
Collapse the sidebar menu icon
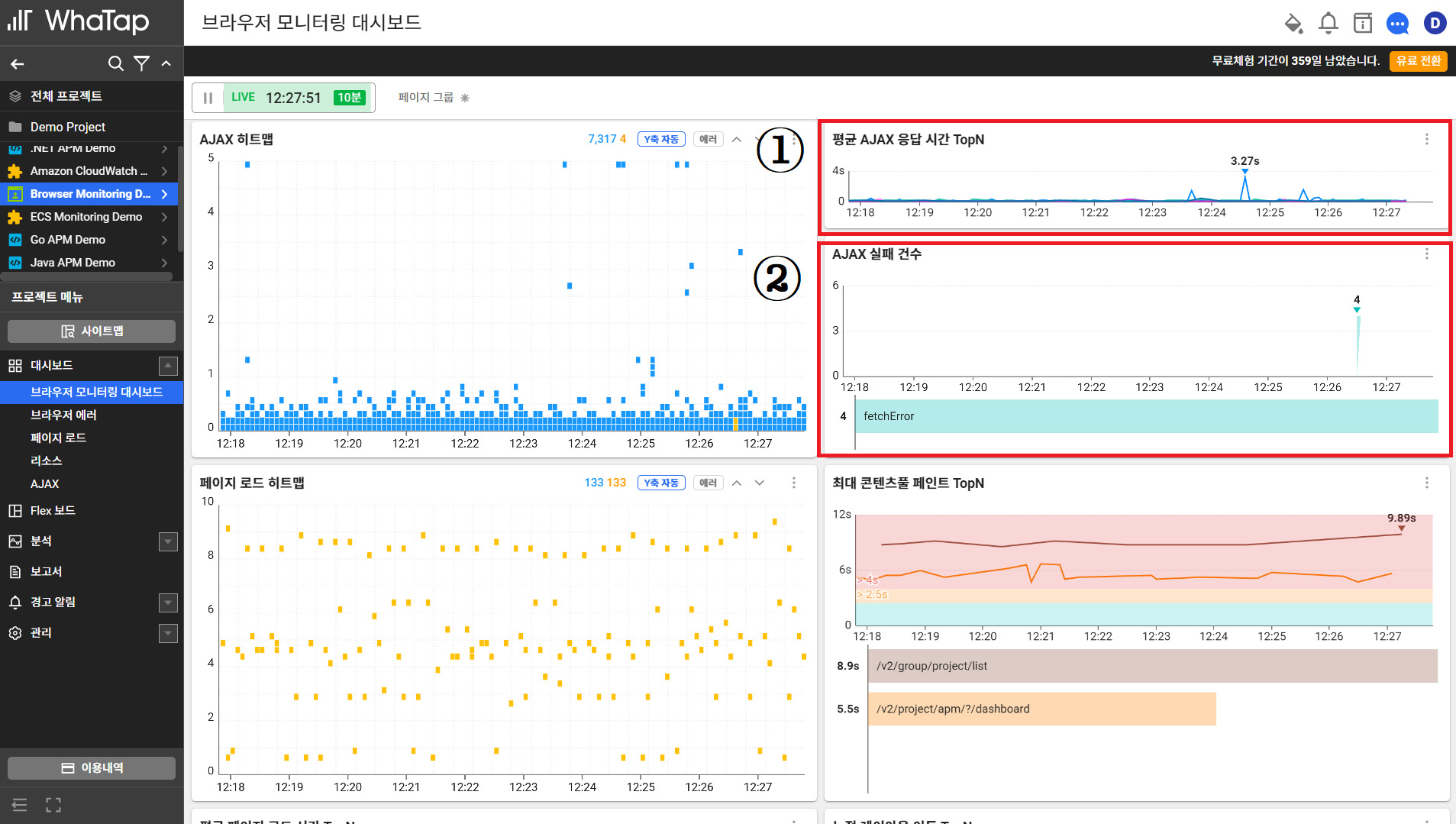(x=20, y=805)
